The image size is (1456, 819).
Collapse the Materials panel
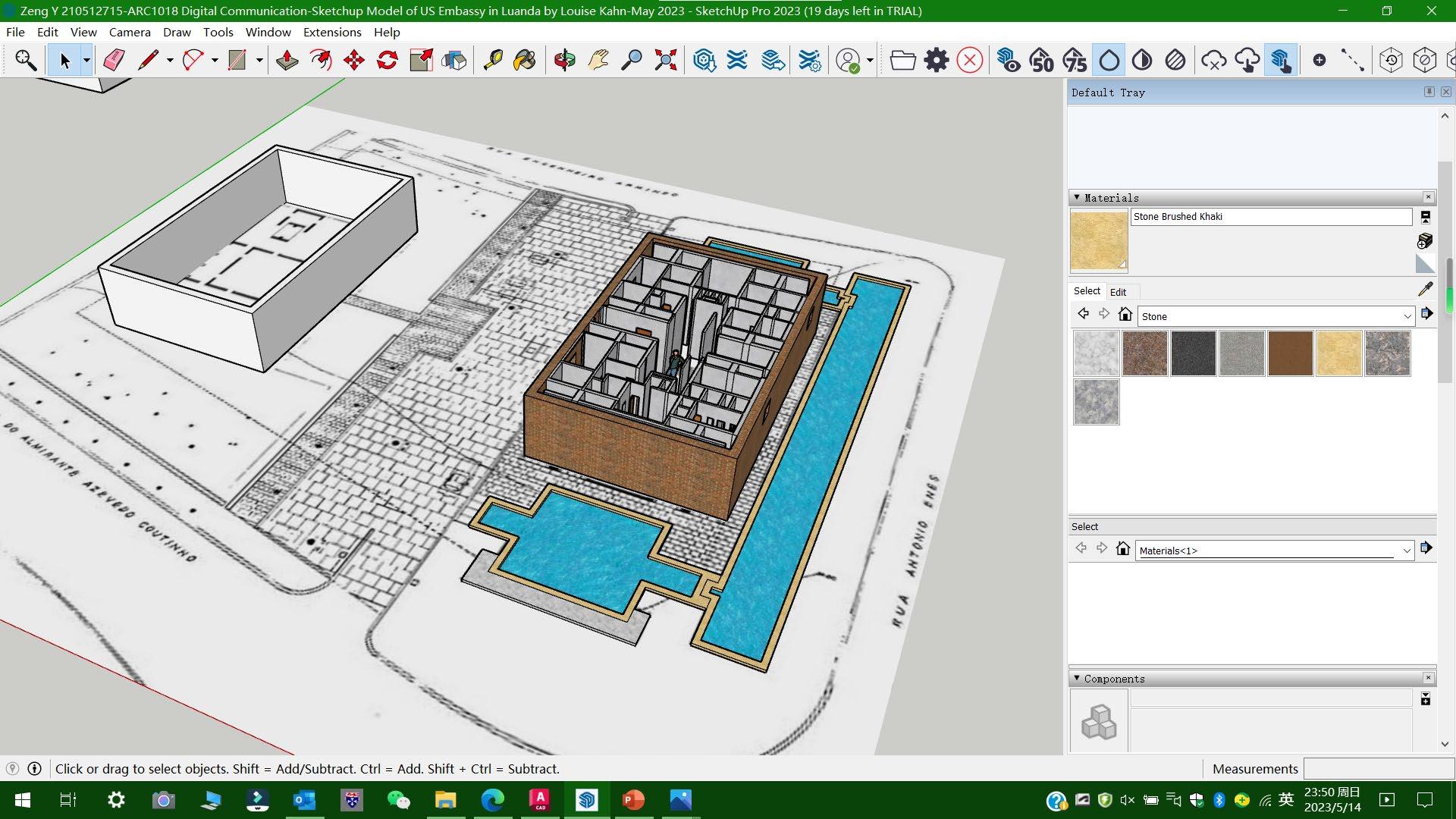(x=1076, y=197)
